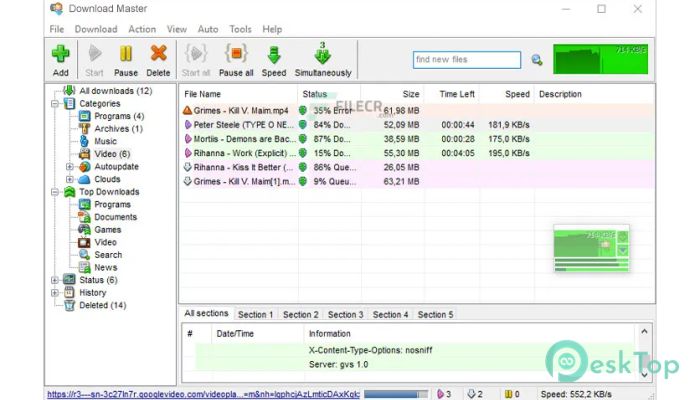Open News under Top Downloads
The image size is (700, 400).
click(x=106, y=267)
